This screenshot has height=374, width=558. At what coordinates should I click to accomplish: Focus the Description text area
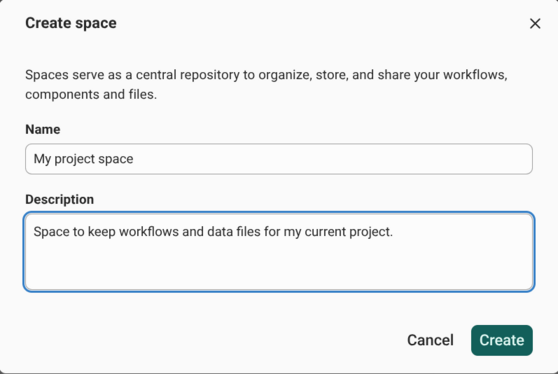coord(279,252)
